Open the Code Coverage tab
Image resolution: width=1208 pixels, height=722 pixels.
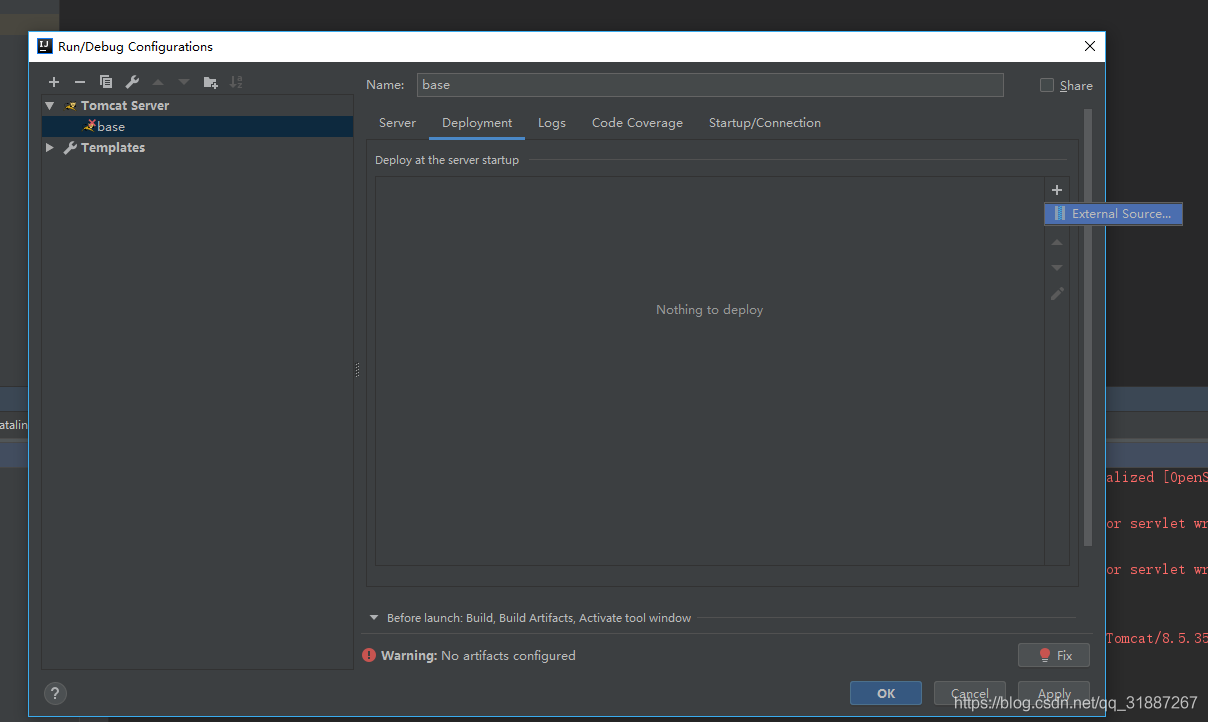637,123
